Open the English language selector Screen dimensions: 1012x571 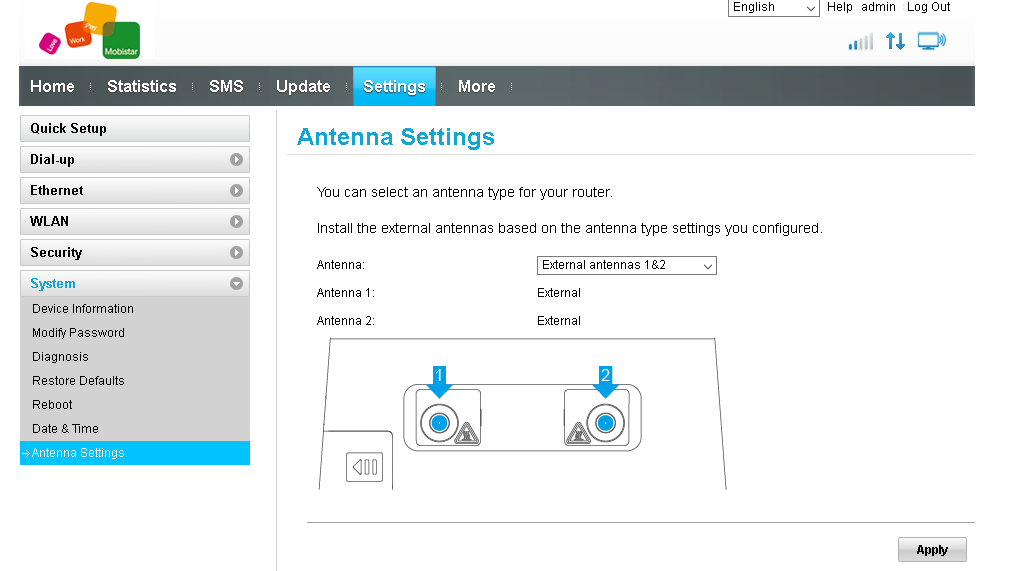click(774, 8)
